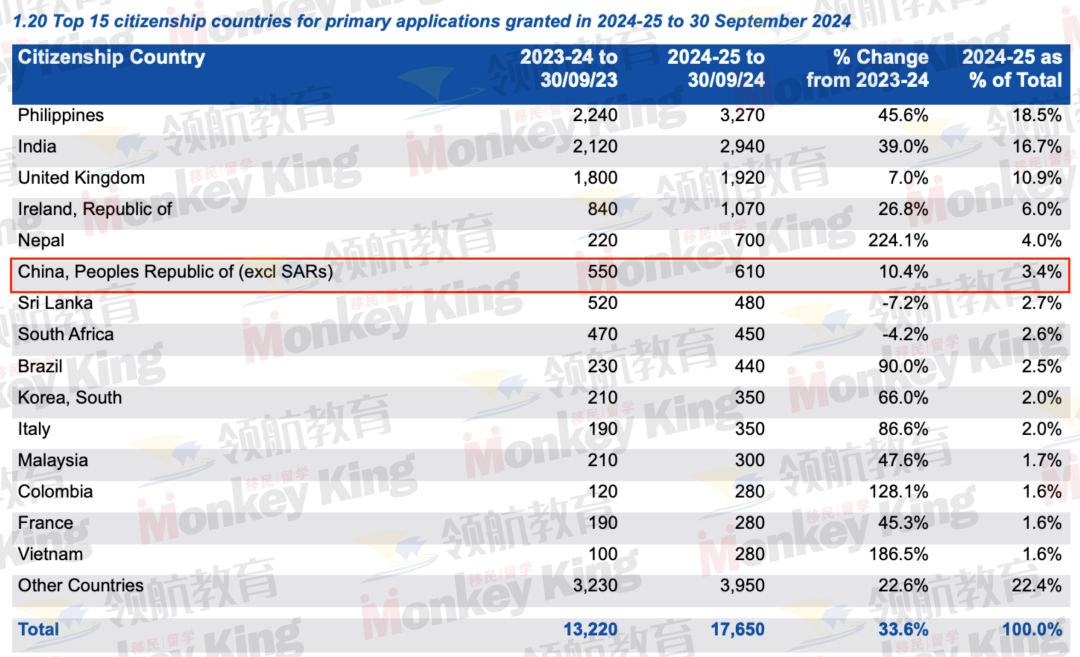Click Brazil's 90.0% change cell
This screenshot has width=1080, height=657.
click(x=903, y=366)
